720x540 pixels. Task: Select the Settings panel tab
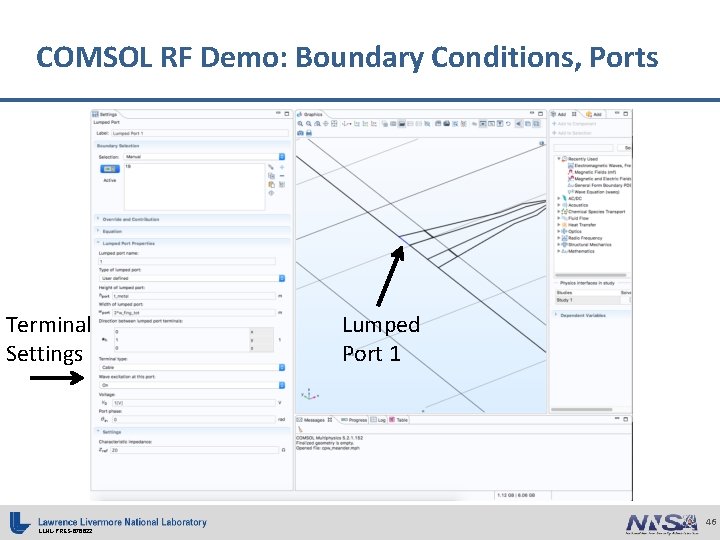pyautogui.click(x=105, y=114)
